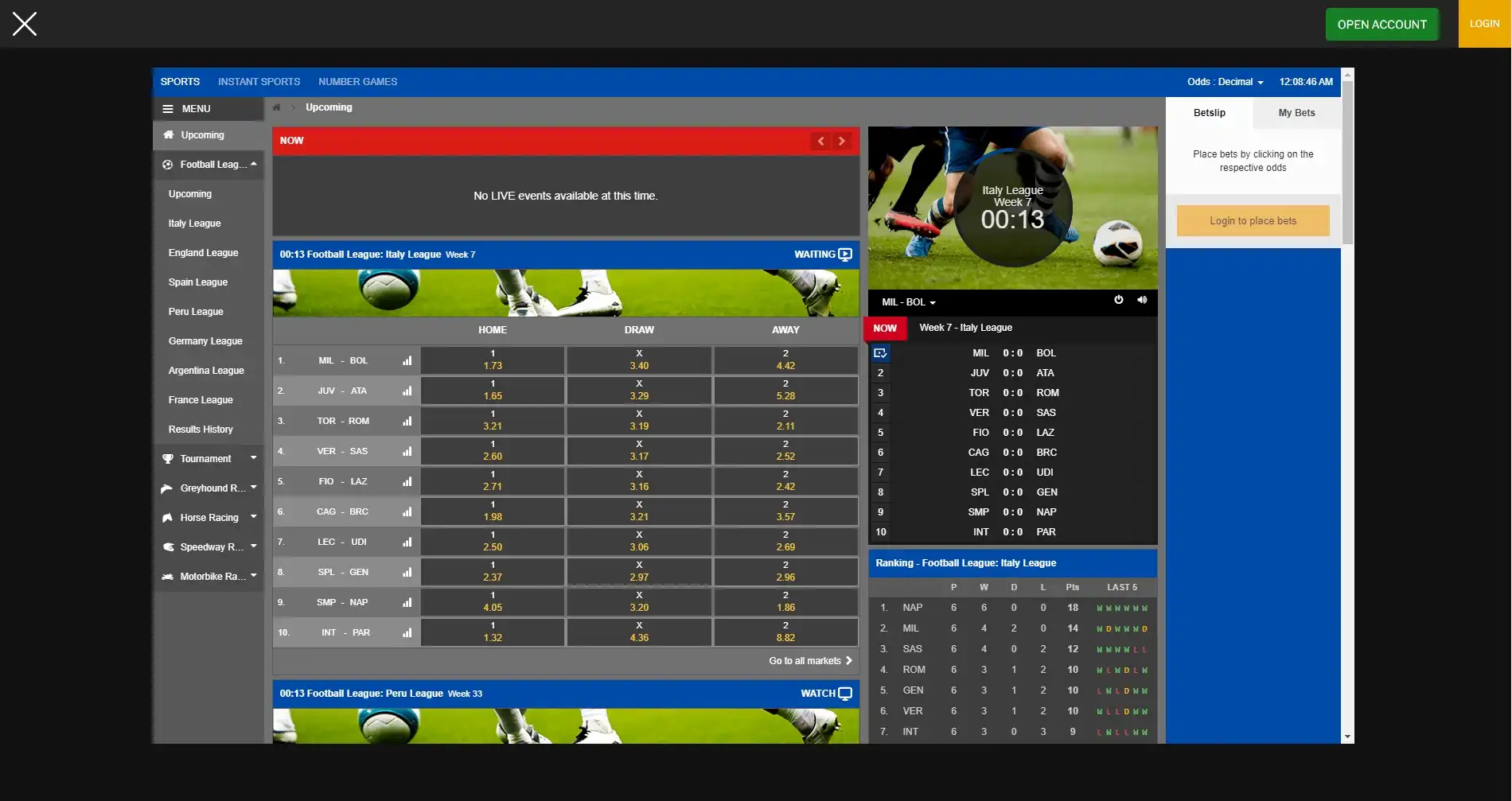Mute the video player sound
Viewport: 1512px width, 801px height.
pos(1142,300)
